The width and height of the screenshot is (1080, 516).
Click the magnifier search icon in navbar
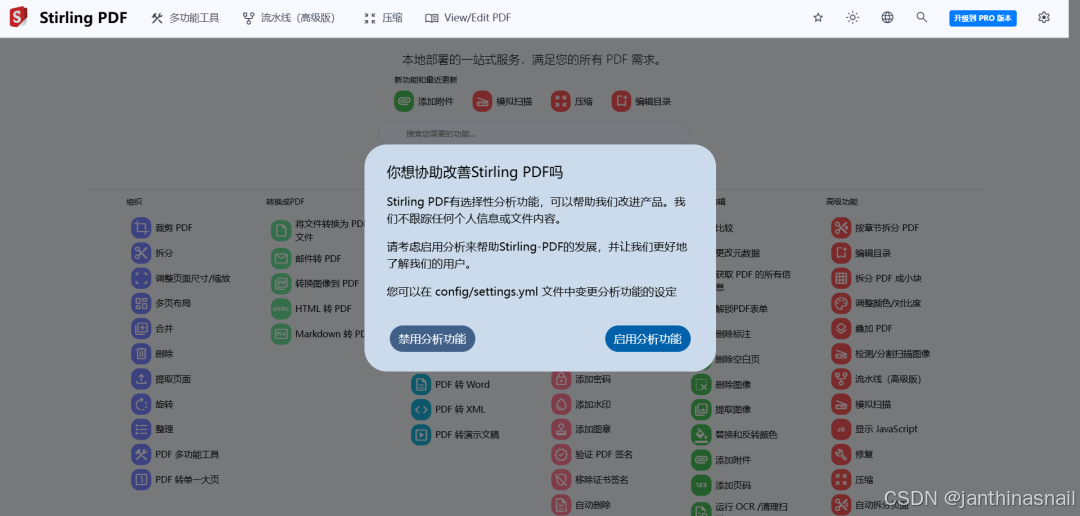tap(922, 18)
